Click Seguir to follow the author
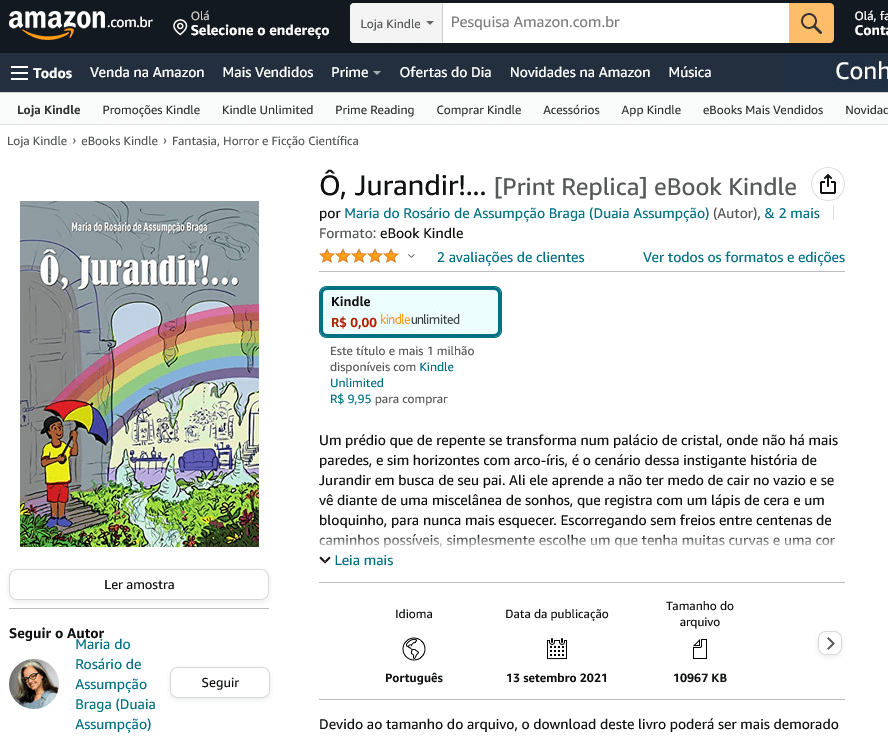This screenshot has height=736, width=888. click(x=220, y=682)
